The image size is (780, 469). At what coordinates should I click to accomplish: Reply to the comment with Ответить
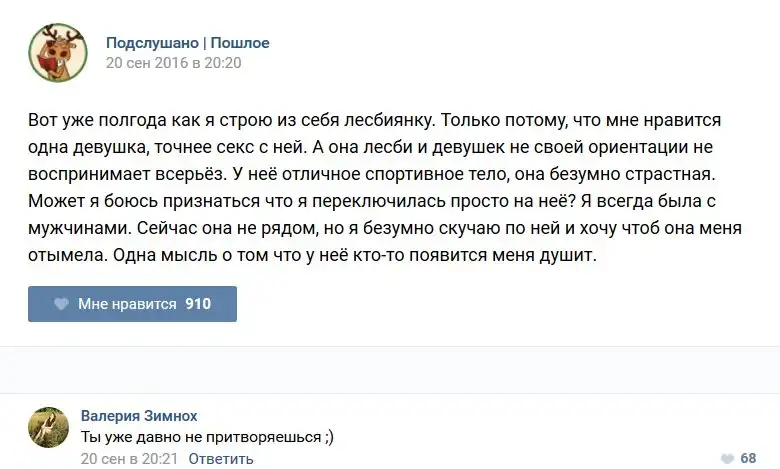(x=221, y=459)
